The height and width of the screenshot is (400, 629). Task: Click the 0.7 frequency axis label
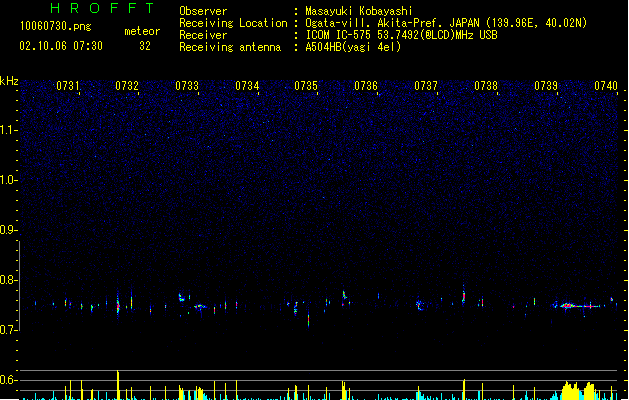point(8,330)
